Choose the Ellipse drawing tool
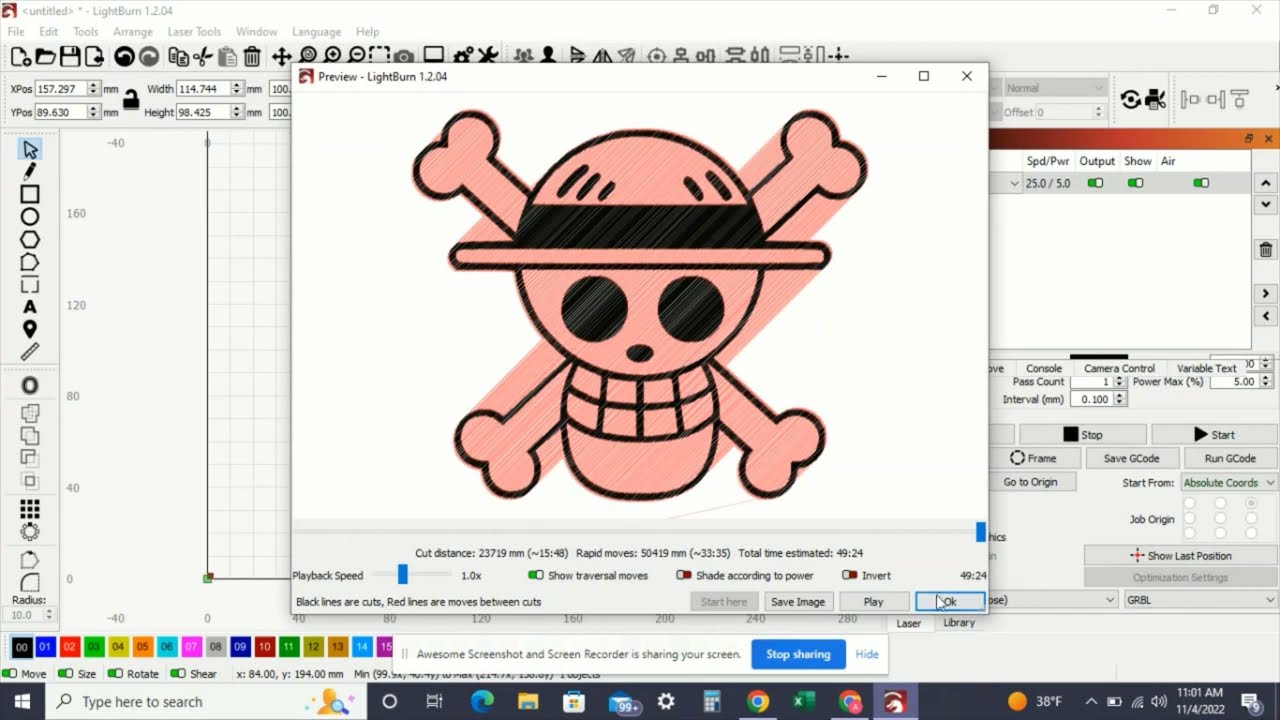This screenshot has height=720, width=1280. click(30, 217)
